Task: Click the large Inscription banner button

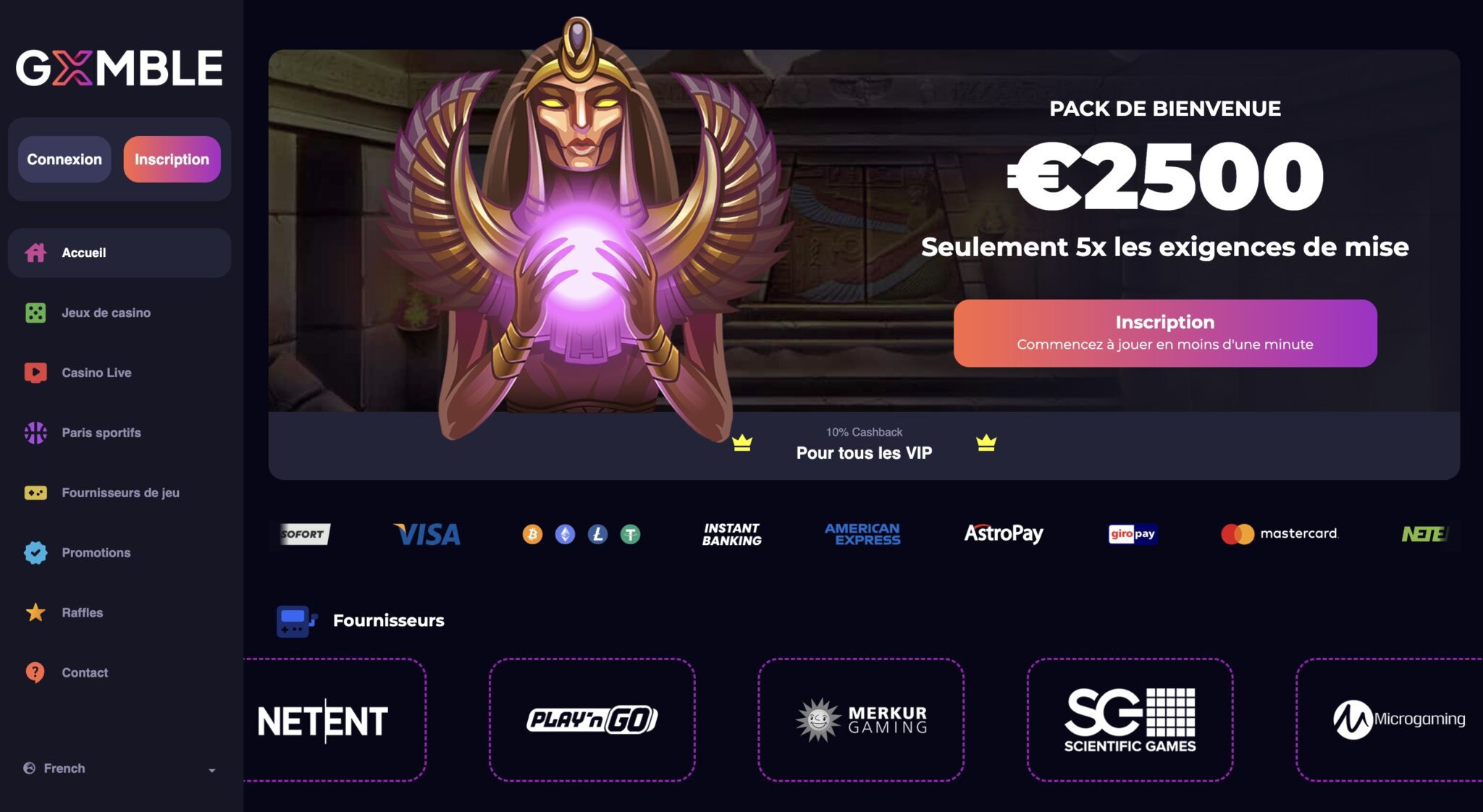Action: pos(1165,333)
